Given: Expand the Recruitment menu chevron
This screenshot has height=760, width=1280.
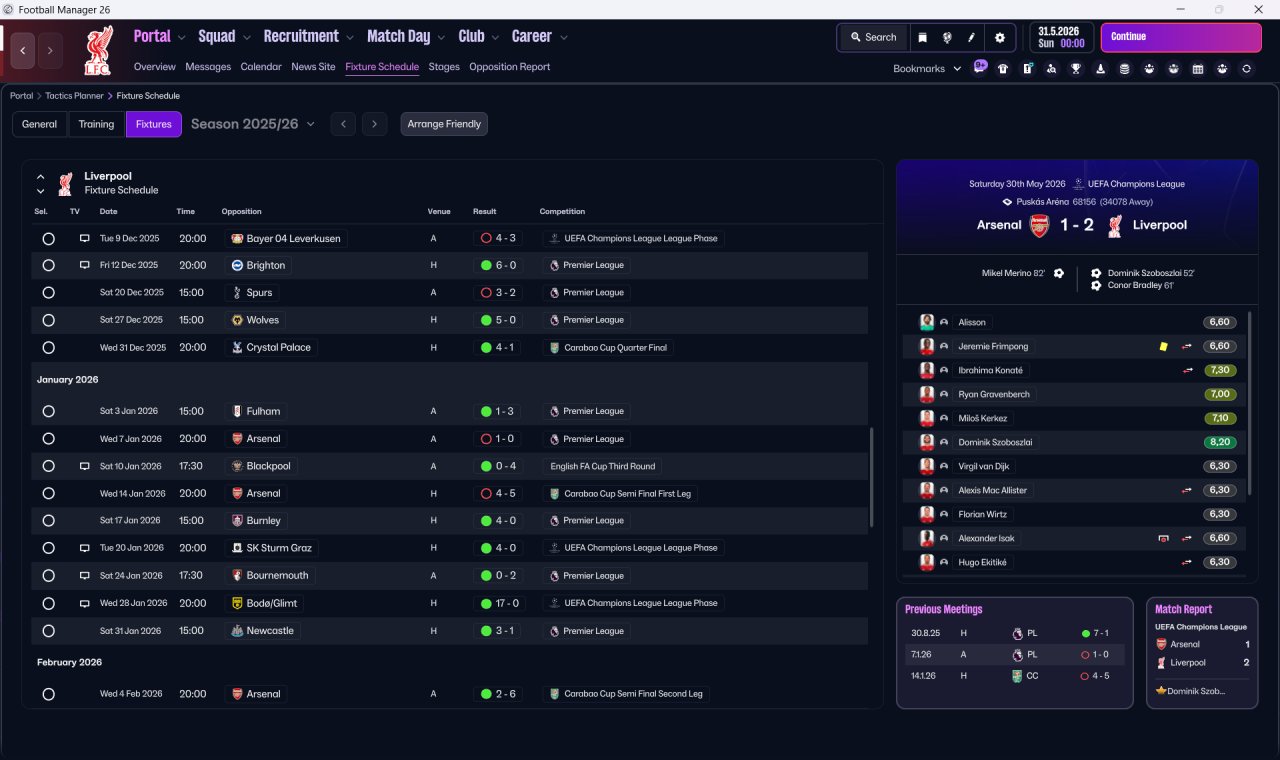Looking at the screenshot, I should [x=350, y=38].
